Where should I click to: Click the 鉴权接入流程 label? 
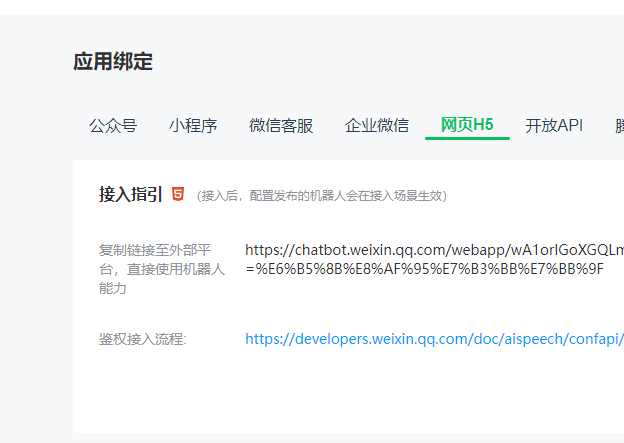(142, 340)
